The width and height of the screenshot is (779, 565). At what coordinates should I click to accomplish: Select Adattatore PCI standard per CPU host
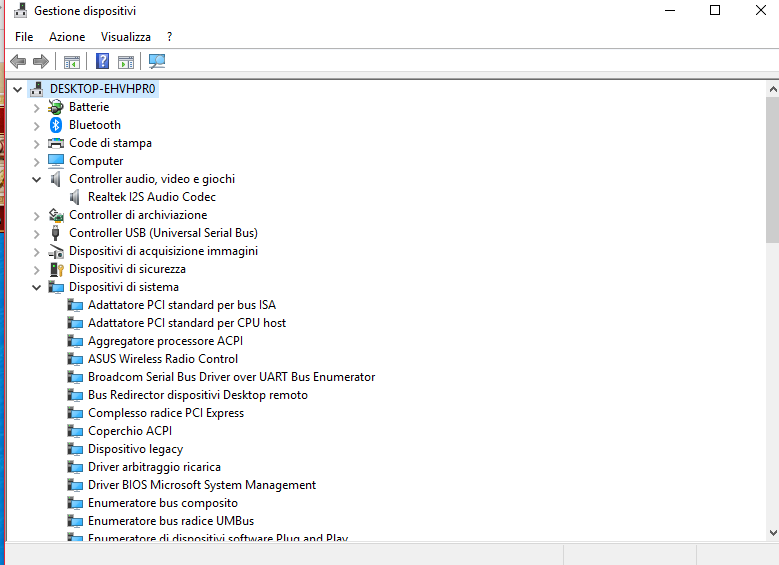point(187,323)
